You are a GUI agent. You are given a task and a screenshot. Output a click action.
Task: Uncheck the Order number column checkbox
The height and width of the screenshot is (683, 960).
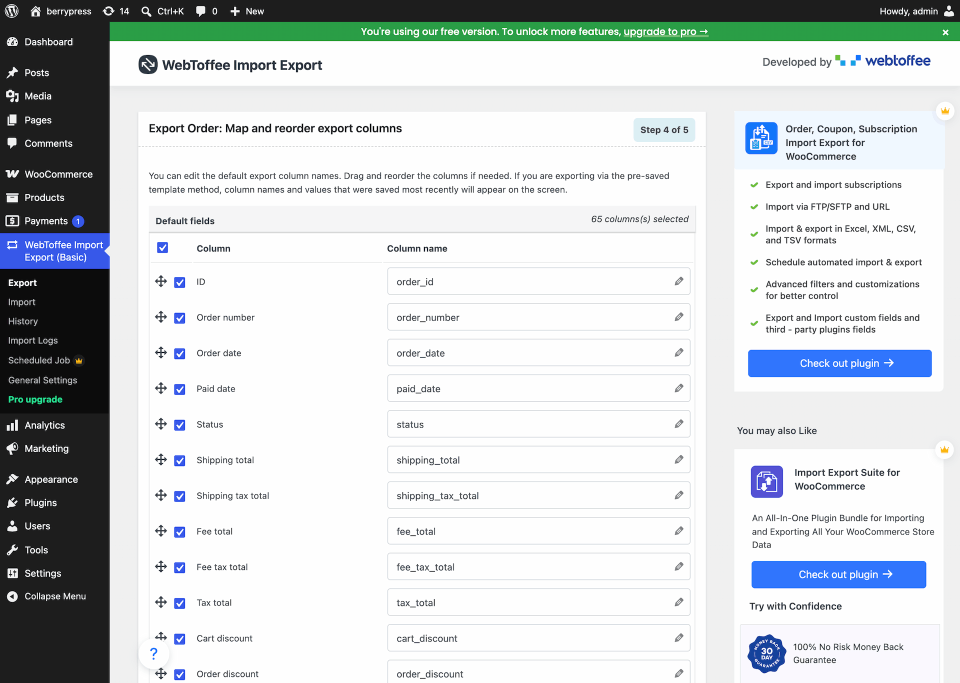click(x=179, y=318)
